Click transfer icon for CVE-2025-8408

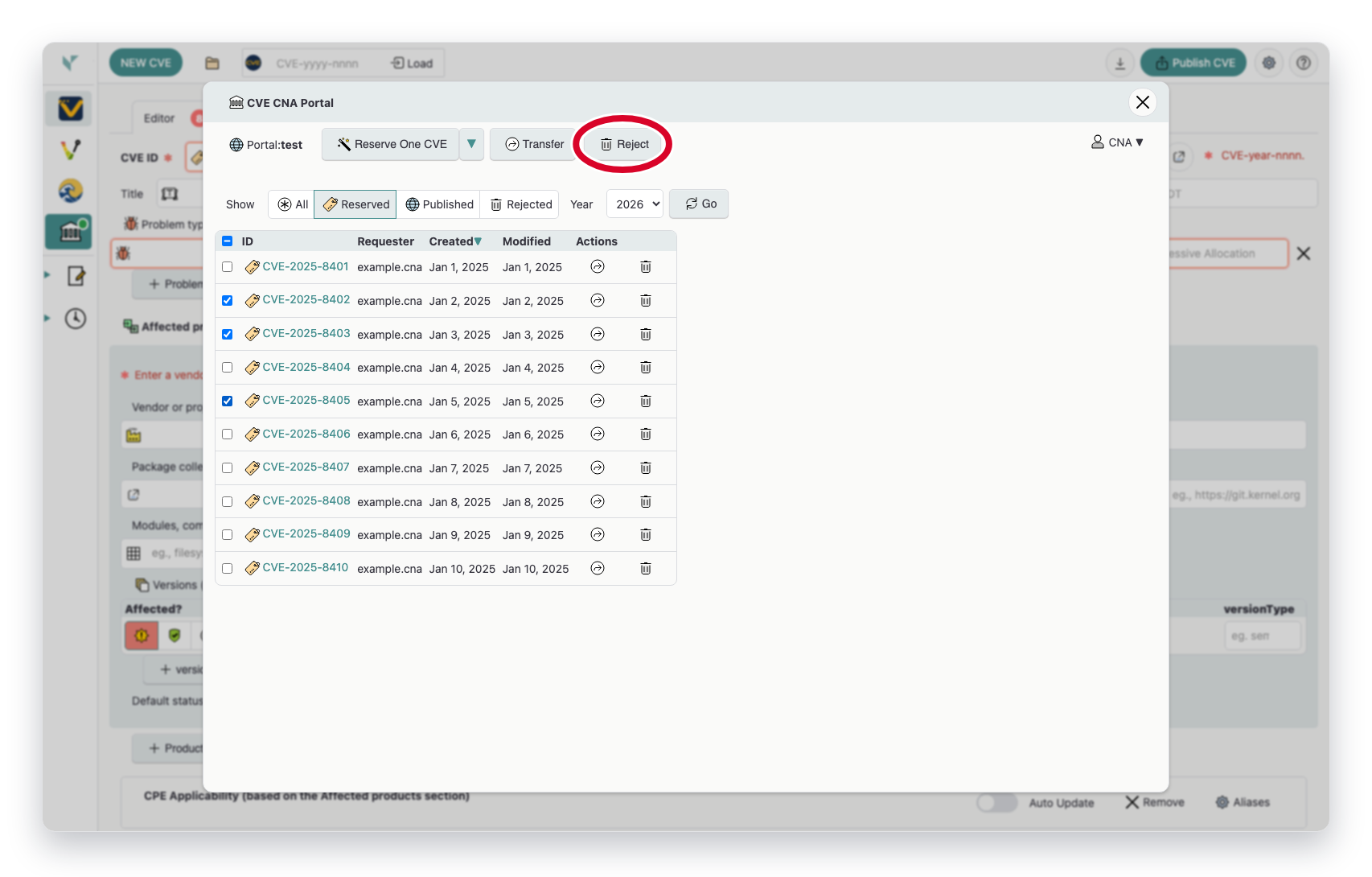pyautogui.click(x=598, y=501)
